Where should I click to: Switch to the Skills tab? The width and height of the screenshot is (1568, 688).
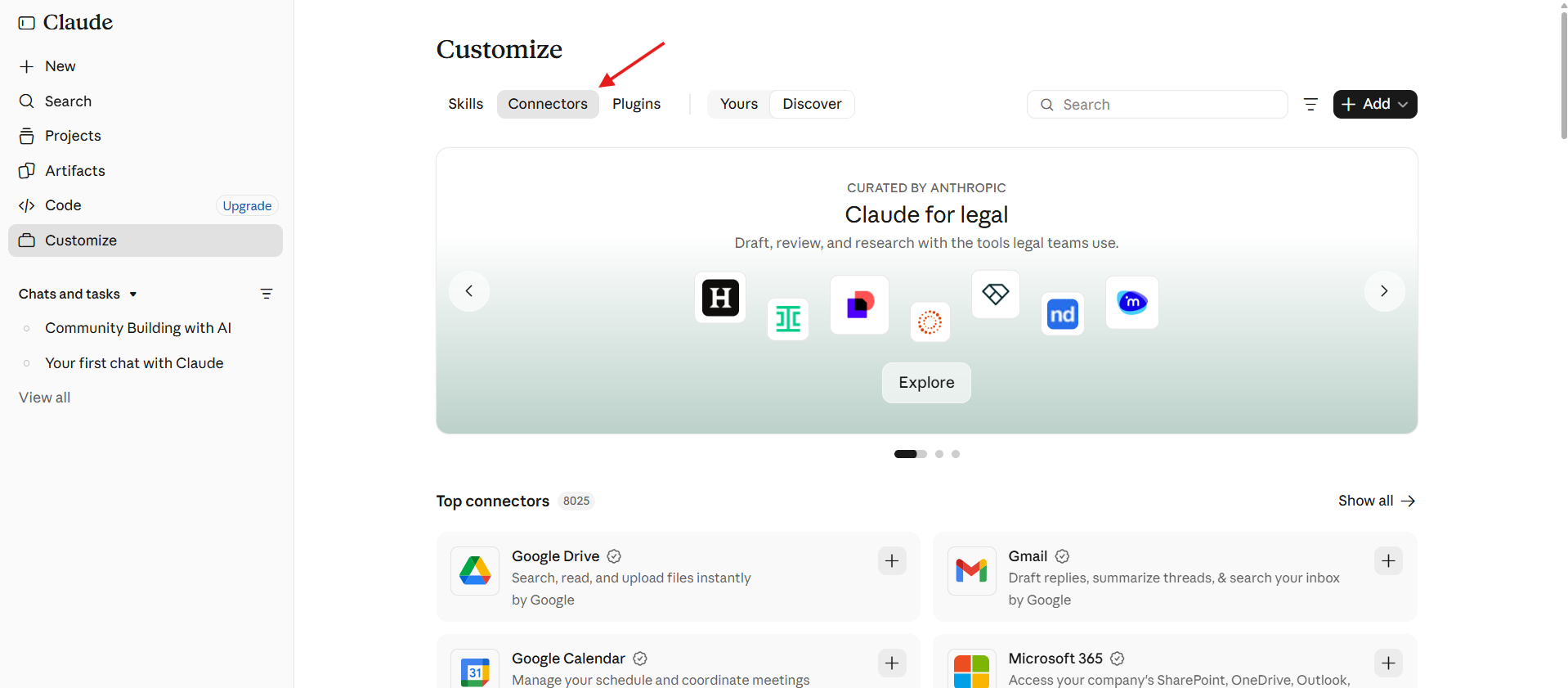point(466,104)
